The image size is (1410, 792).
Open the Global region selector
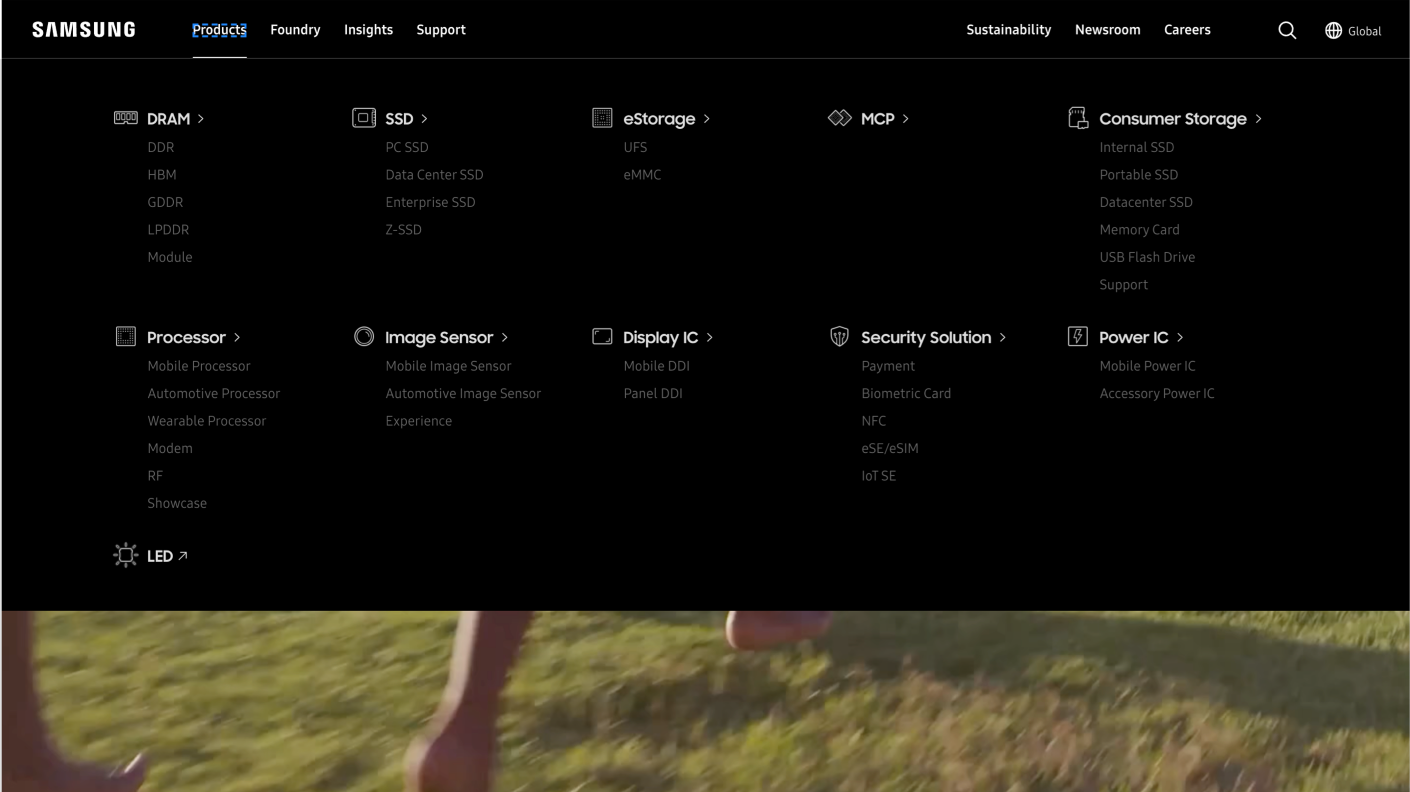coord(1352,31)
